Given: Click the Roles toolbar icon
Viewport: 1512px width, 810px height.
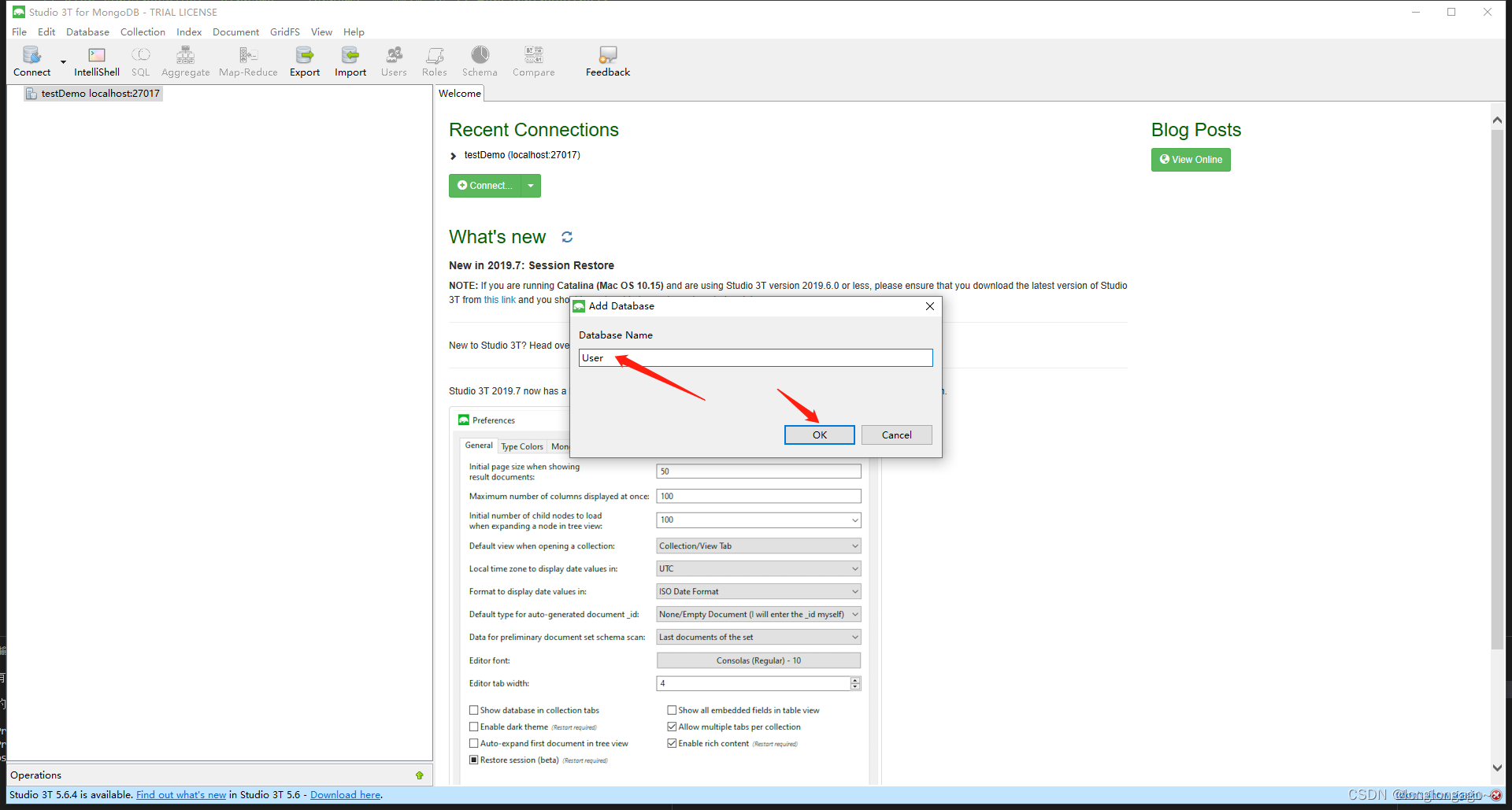Looking at the screenshot, I should click(434, 61).
